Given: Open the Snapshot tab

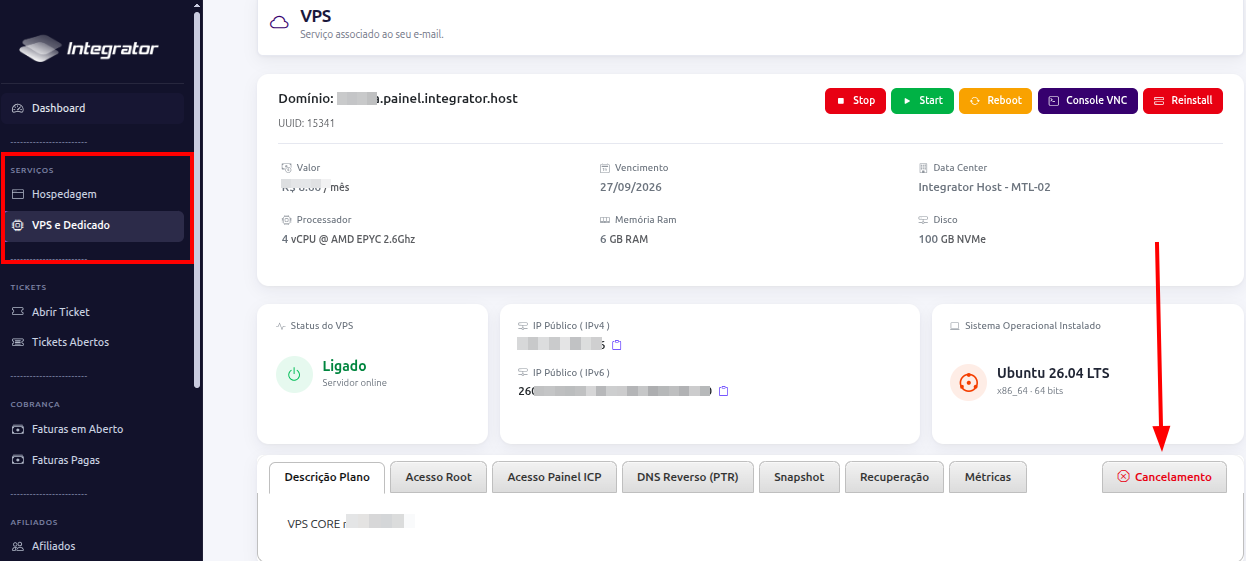Looking at the screenshot, I should point(799,477).
